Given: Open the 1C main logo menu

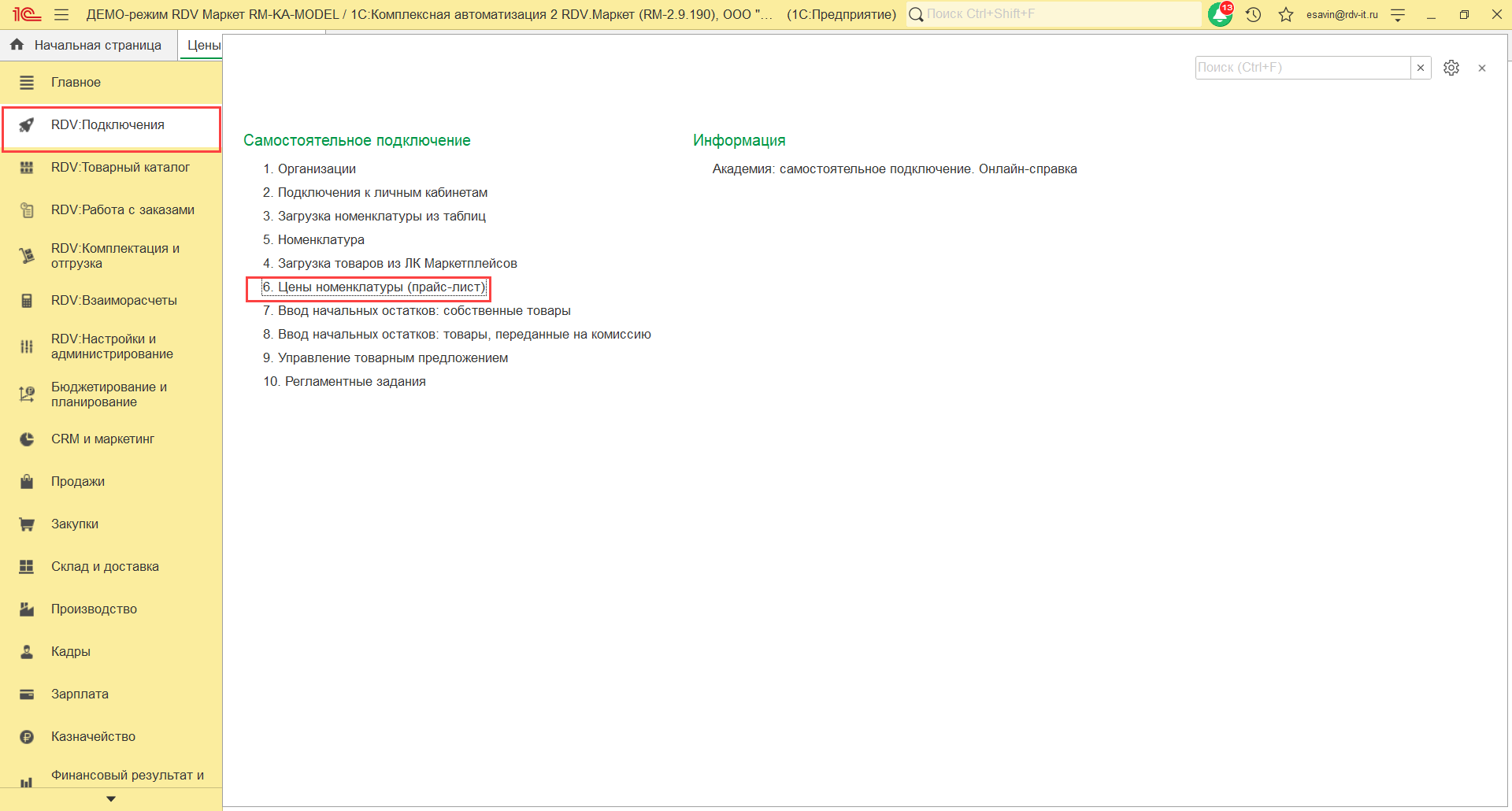Looking at the screenshot, I should click(x=26, y=14).
